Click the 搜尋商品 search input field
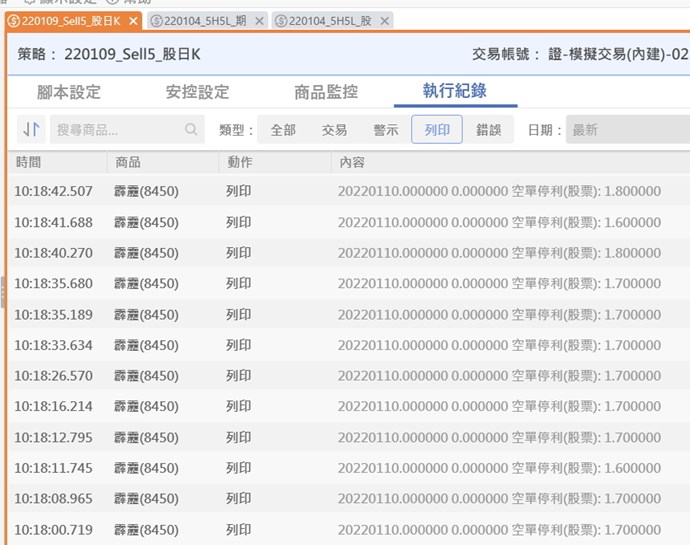Viewport: 690px width, 545px height. tap(115, 130)
